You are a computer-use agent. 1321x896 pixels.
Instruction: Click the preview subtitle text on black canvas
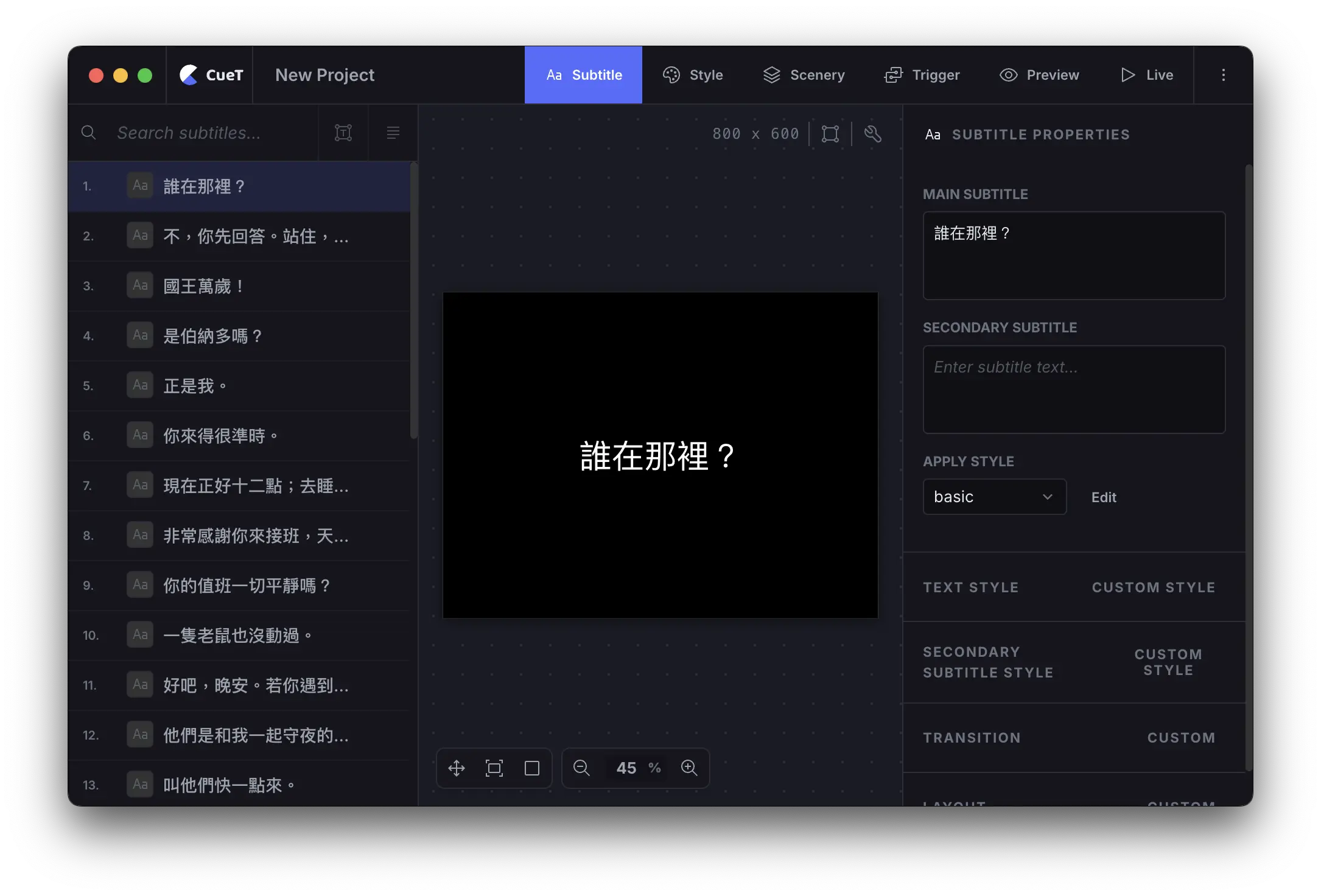pos(658,456)
